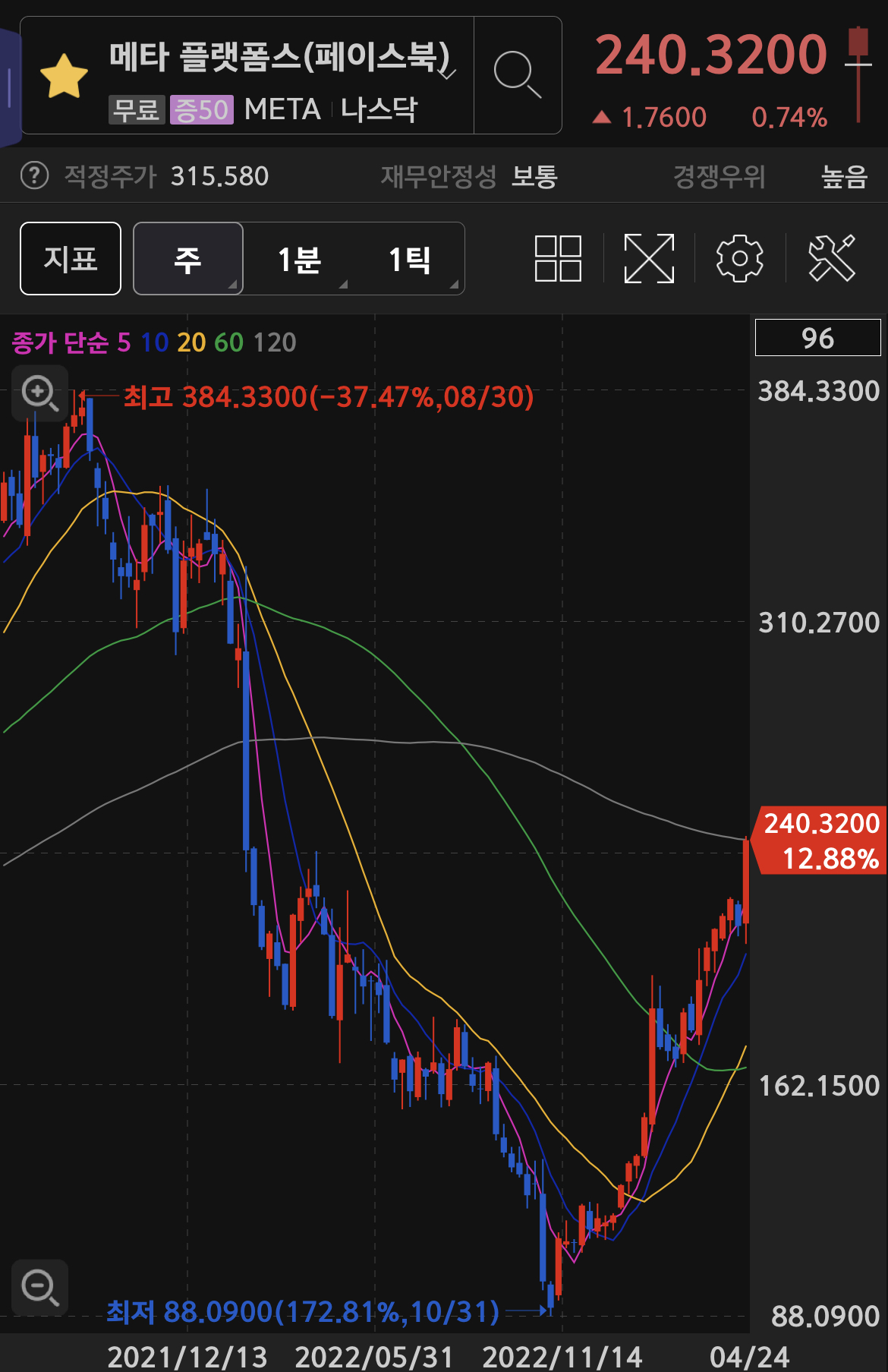Image resolution: width=888 pixels, height=1372 pixels.
Task: Open the stock search magnifier
Action: coord(518,74)
